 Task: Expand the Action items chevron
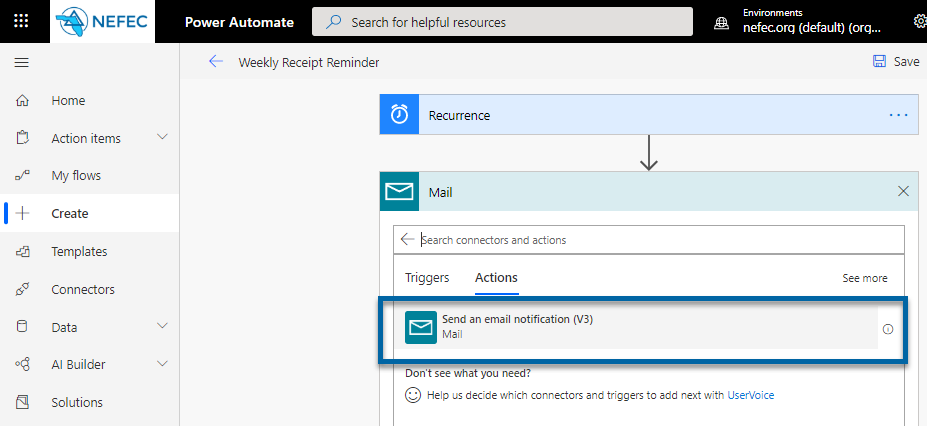(x=163, y=138)
